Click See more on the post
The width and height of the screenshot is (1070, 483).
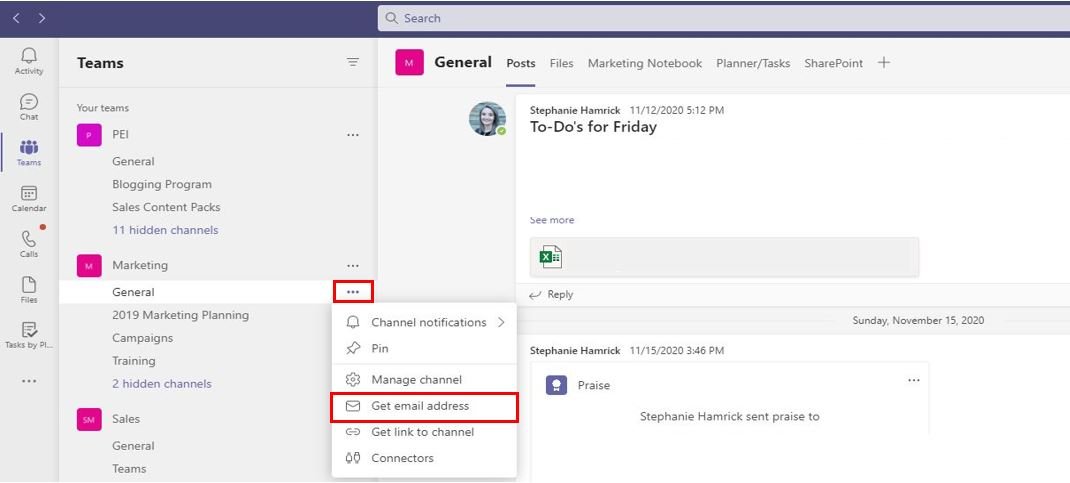click(x=551, y=220)
